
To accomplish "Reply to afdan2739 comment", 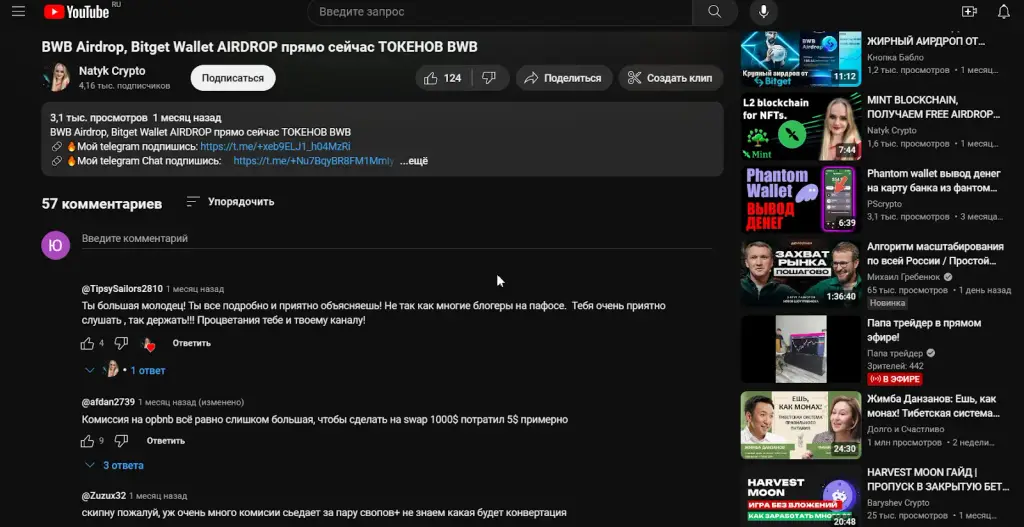I will 165,441.
